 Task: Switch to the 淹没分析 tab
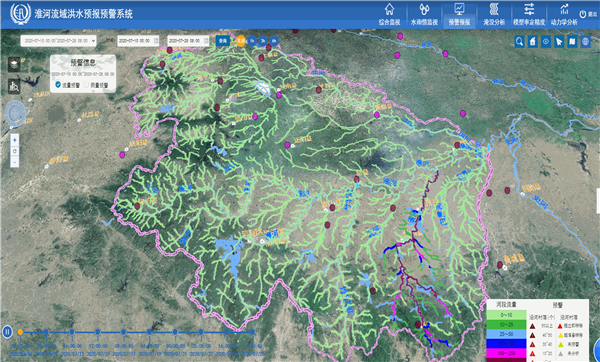[x=494, y=15]
